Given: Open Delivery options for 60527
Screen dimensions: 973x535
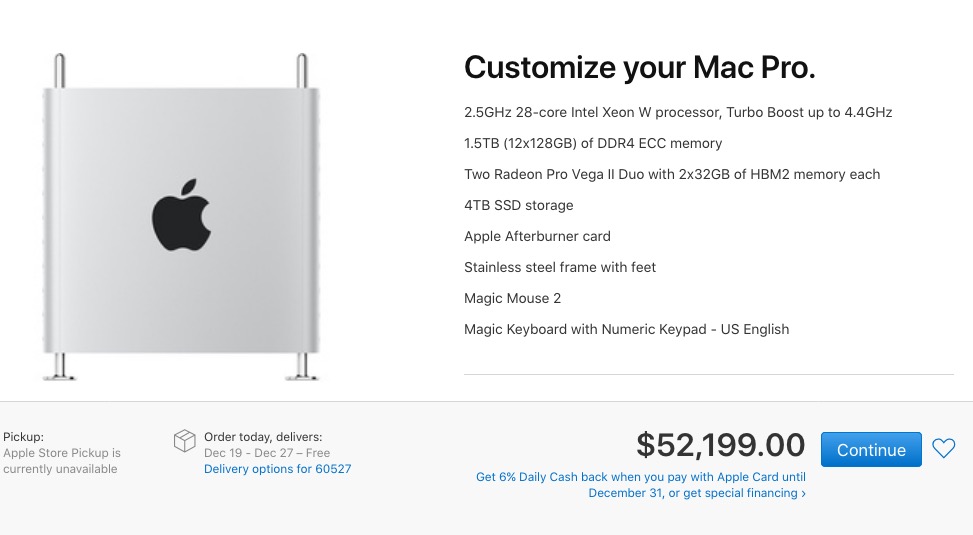Looking at the screenshot, I should click(277, 469).
